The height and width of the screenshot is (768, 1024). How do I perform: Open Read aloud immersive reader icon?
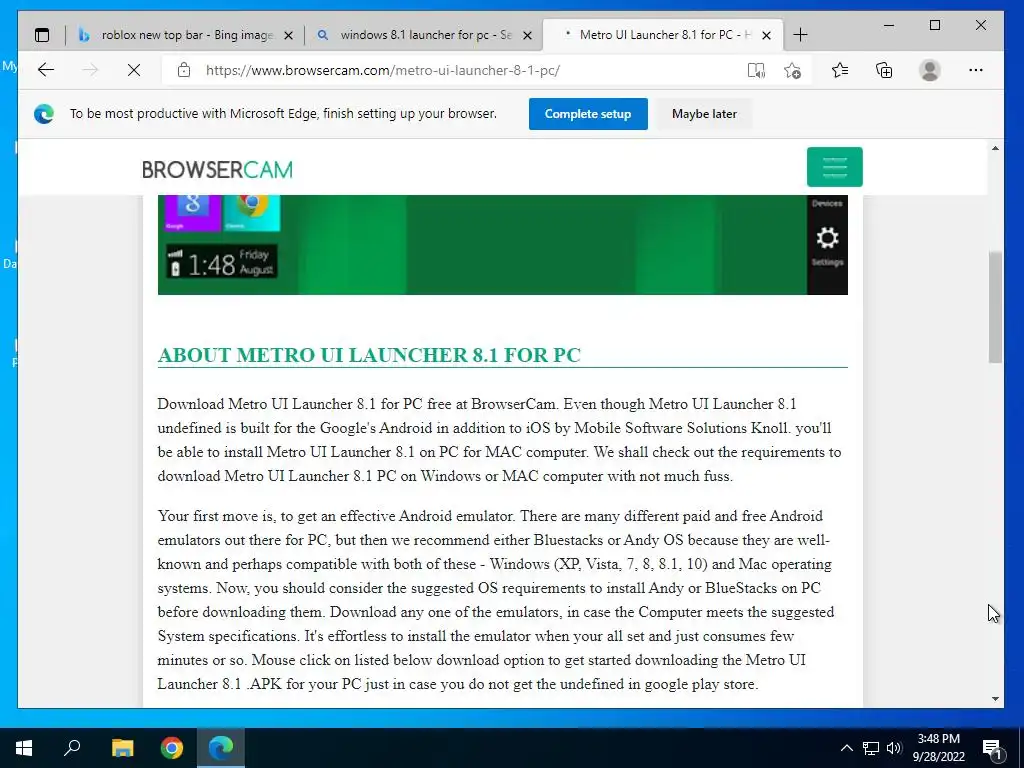pos(756,70)
